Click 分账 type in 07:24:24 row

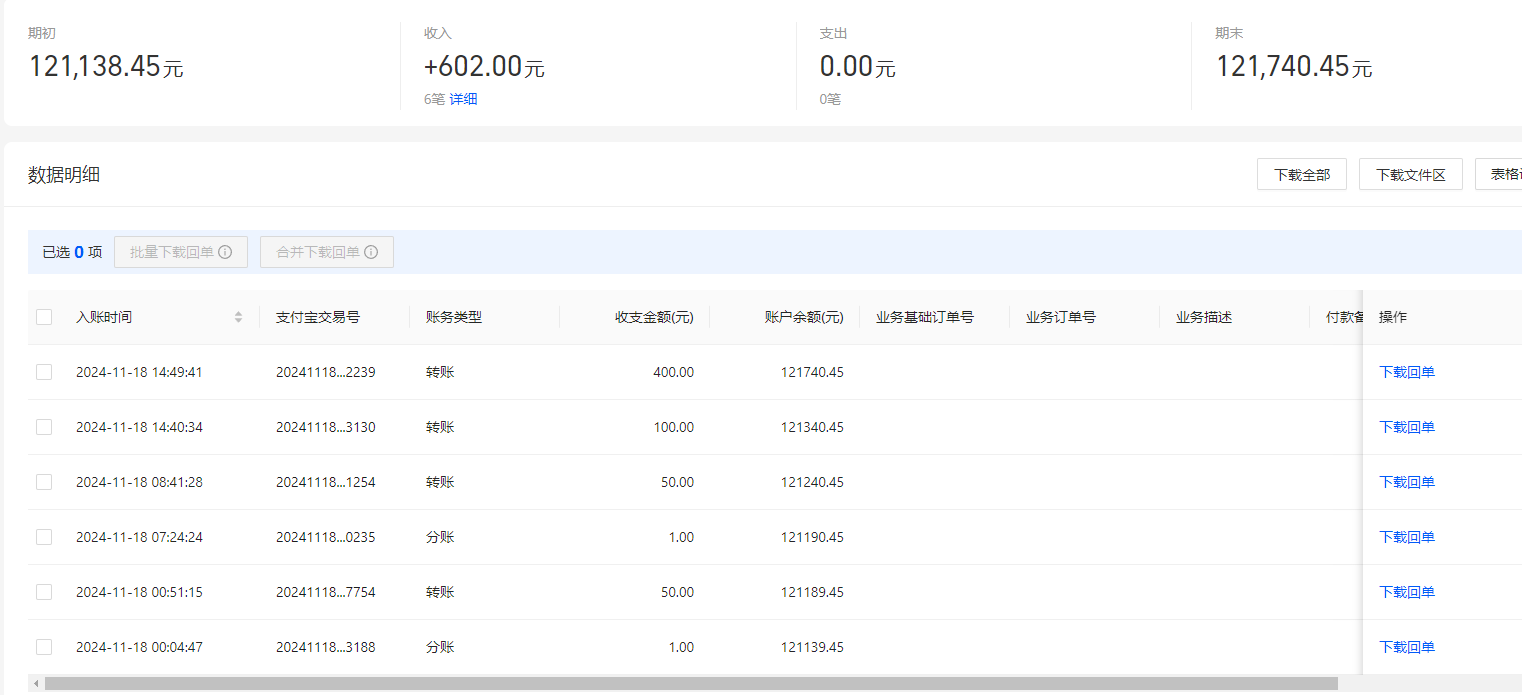coord(440,537)
